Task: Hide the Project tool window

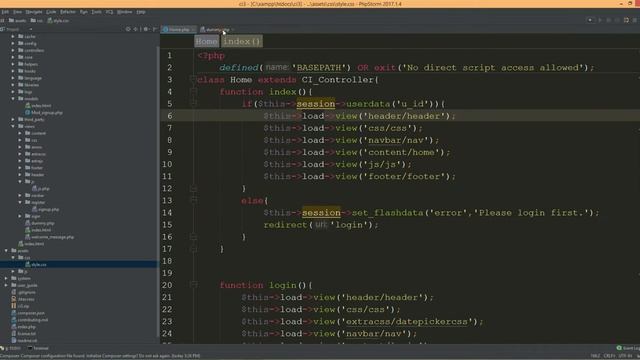Action: tap(154, 29)
